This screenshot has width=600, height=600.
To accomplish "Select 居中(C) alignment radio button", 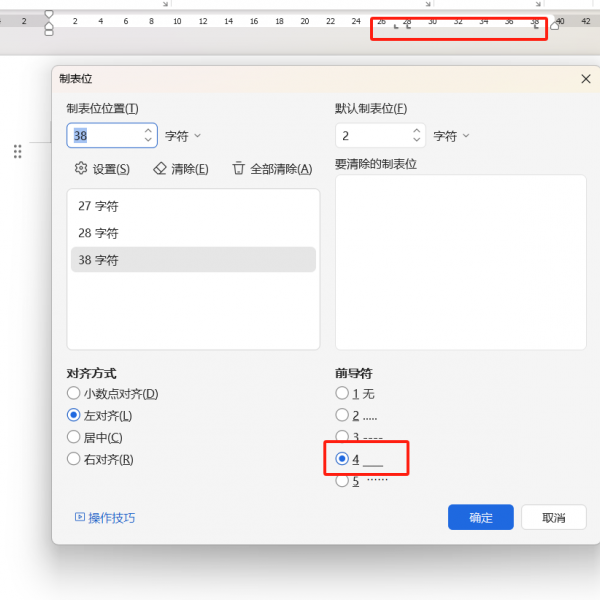I will pyautogui.click(x=73, y=437).
